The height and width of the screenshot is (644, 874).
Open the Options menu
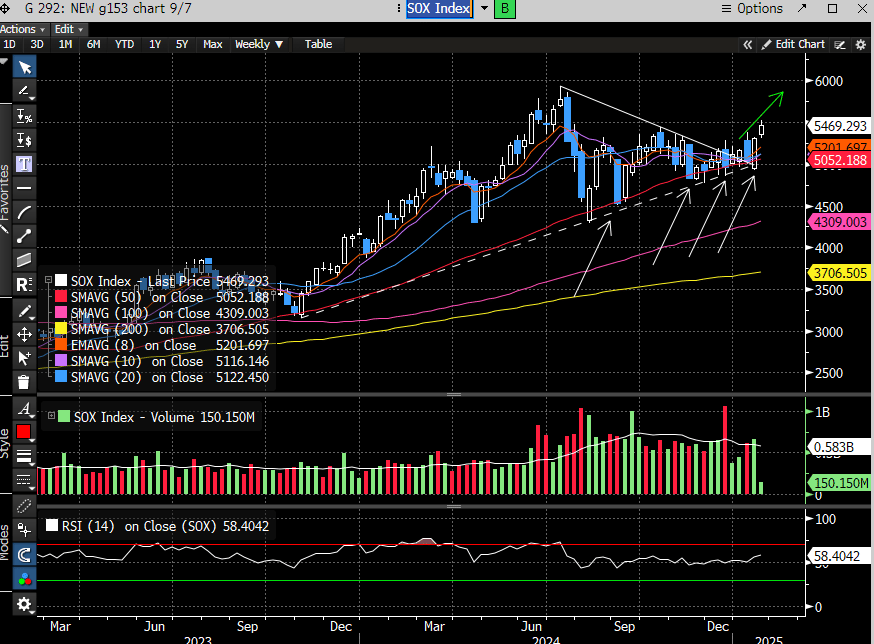coord(752,8)
